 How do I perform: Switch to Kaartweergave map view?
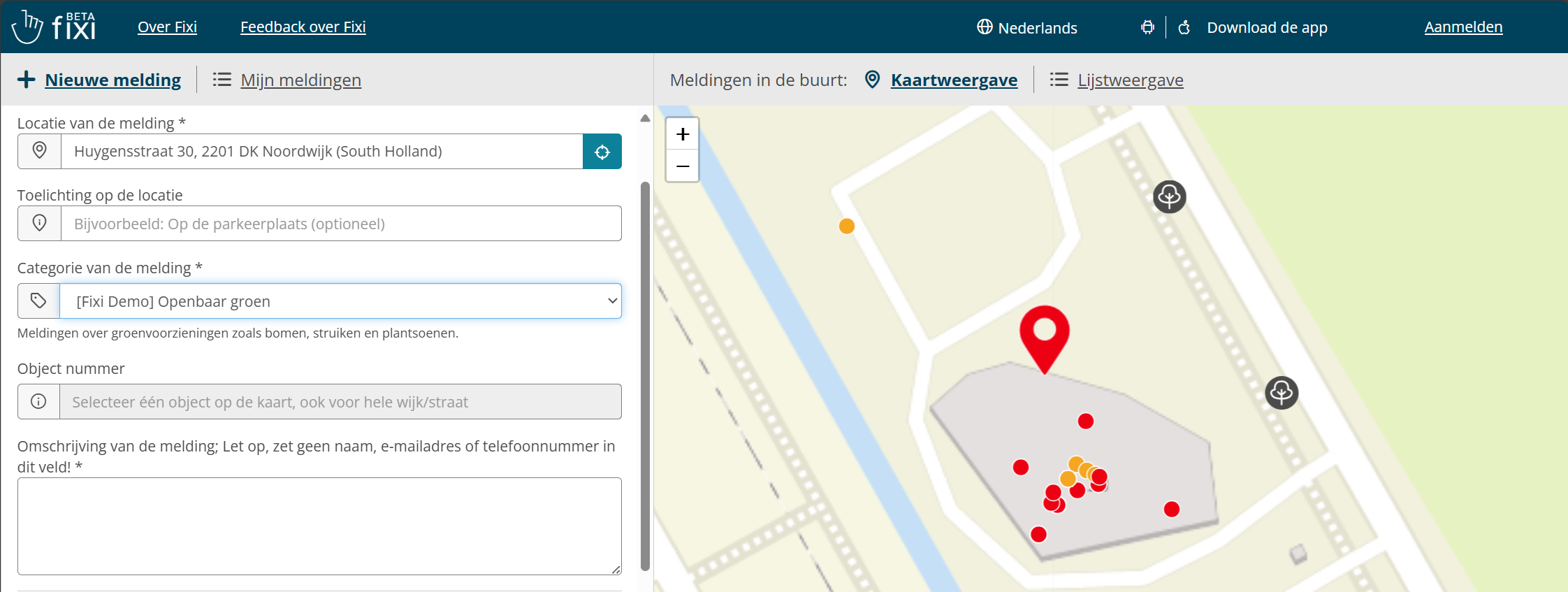(x=954, y=80)
